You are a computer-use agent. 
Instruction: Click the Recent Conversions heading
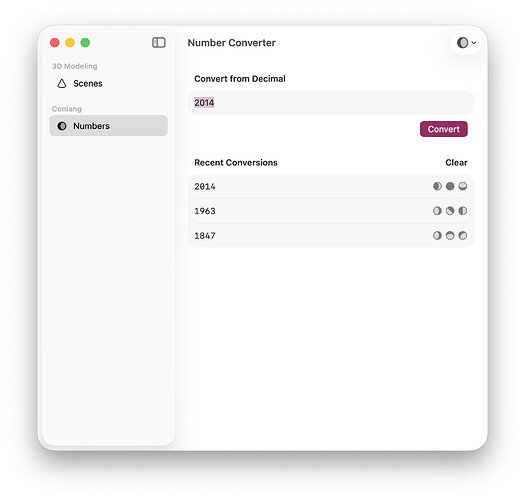pyautogui.click(x=236, y=163)
